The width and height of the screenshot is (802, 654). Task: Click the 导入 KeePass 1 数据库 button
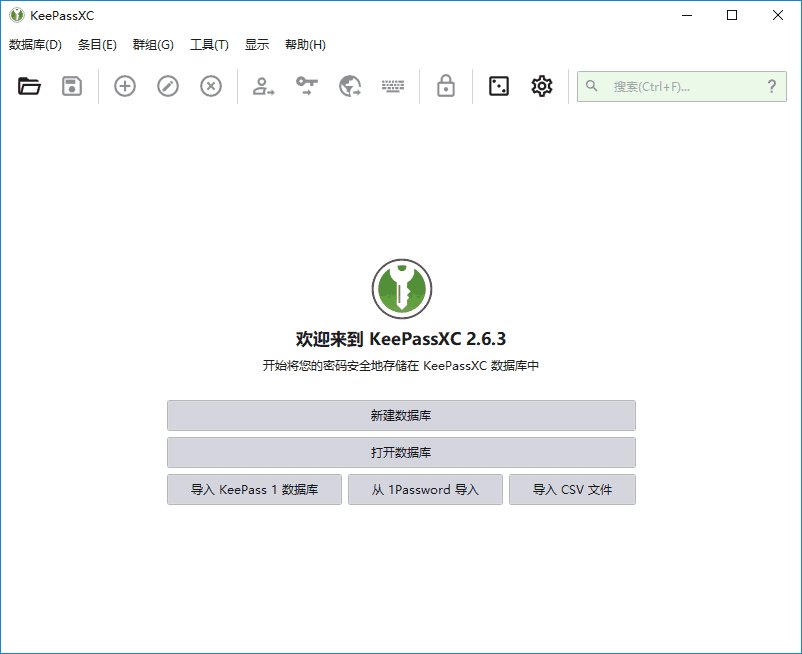tap(254, 489)
